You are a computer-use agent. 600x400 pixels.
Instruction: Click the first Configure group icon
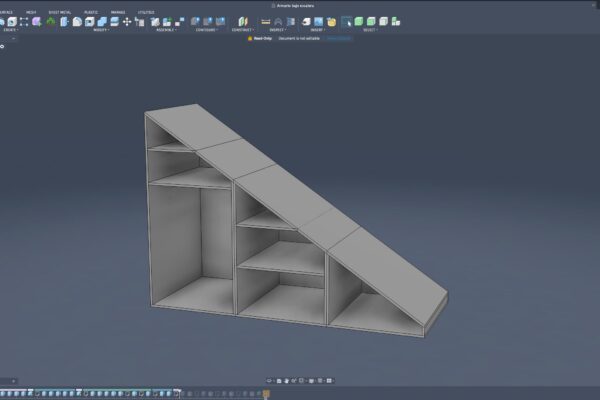click(195, 21)
